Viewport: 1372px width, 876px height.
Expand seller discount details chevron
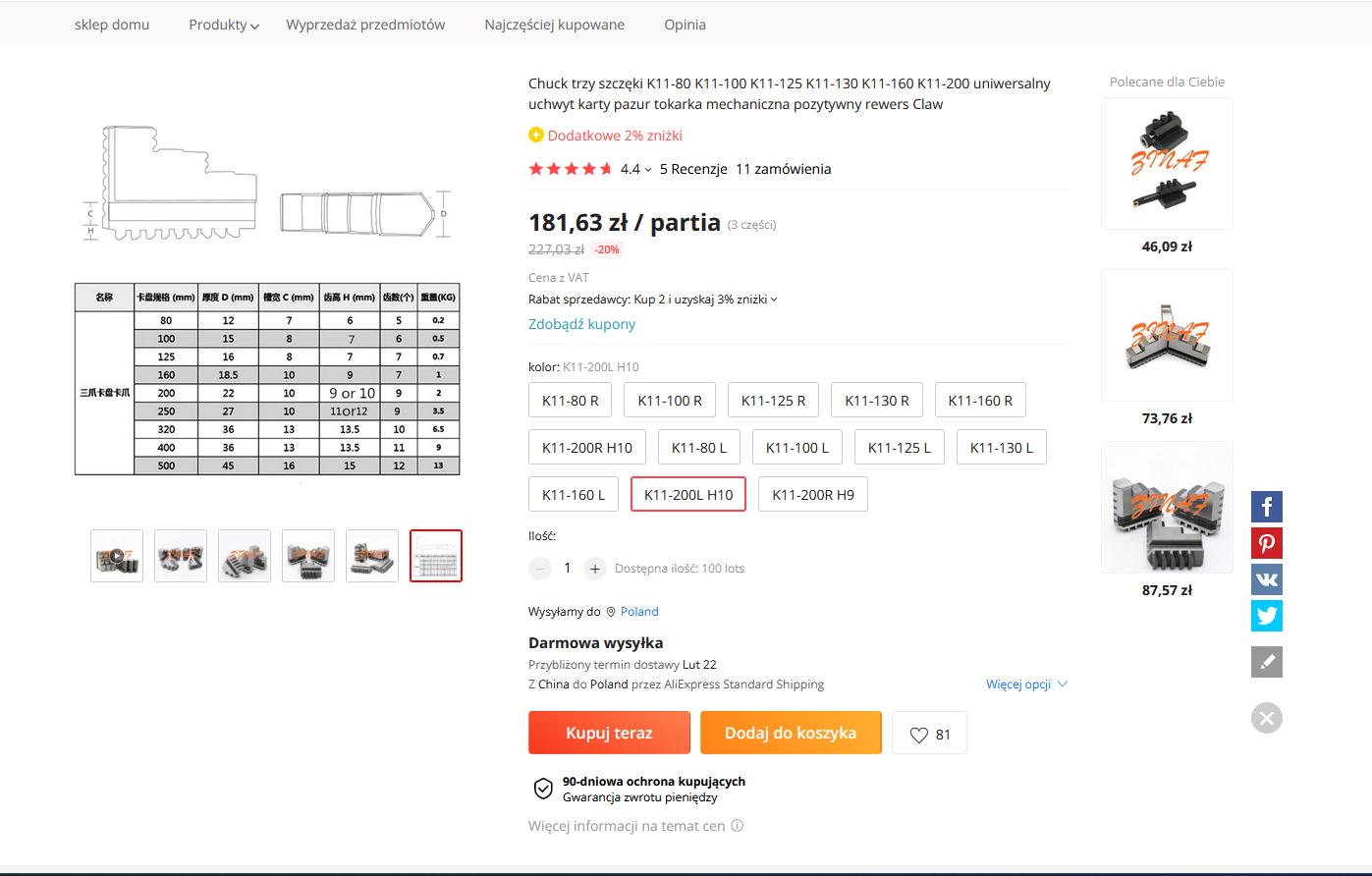(x=774, y=300)
